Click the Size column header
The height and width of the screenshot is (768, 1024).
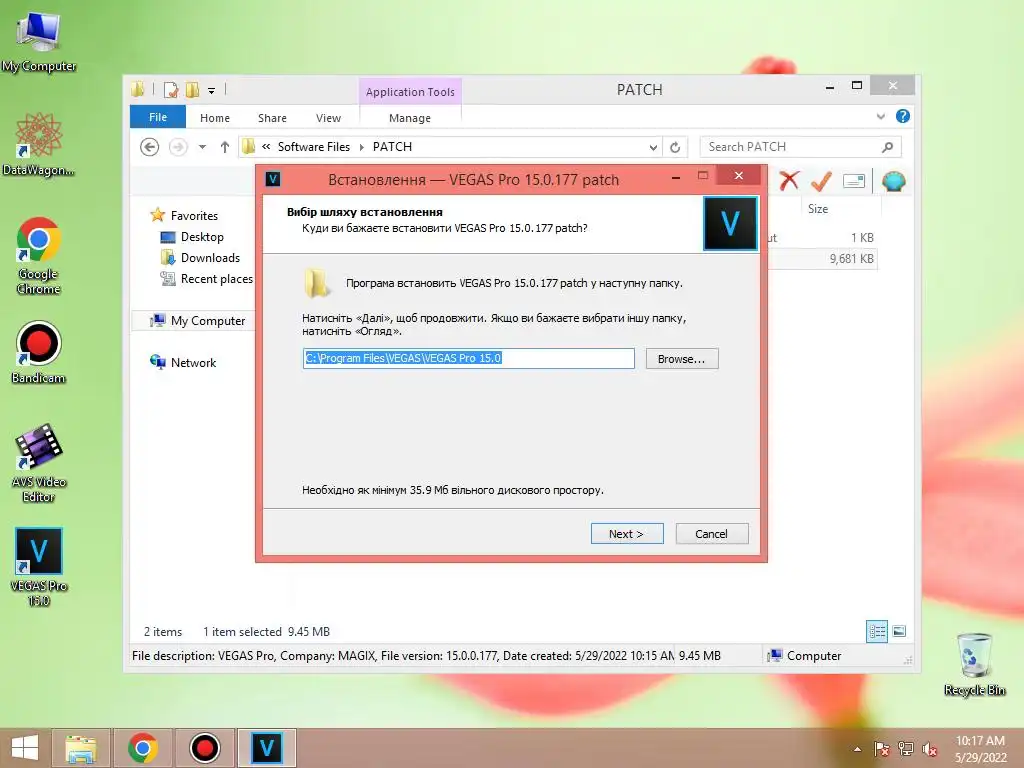tap(818, 209)
